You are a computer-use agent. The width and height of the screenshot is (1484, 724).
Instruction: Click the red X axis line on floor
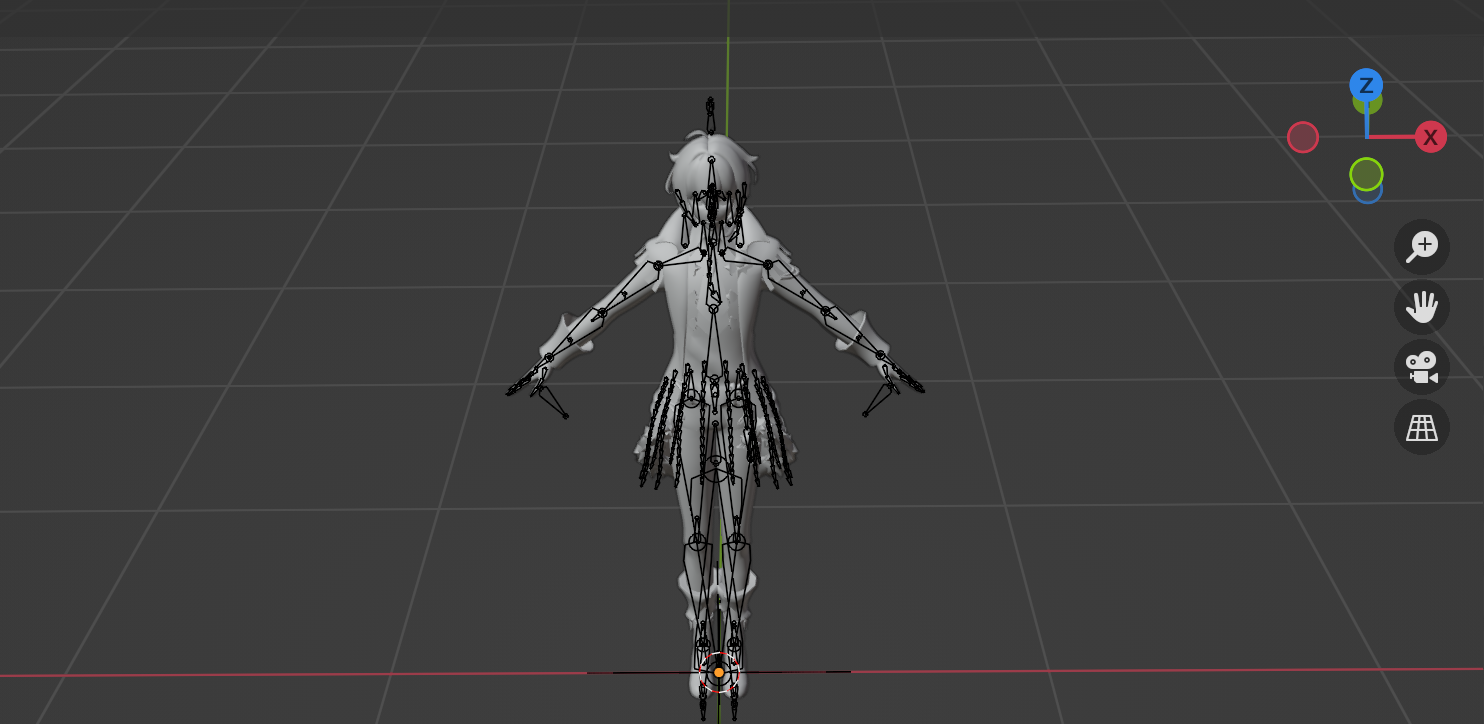[1100, 670]
